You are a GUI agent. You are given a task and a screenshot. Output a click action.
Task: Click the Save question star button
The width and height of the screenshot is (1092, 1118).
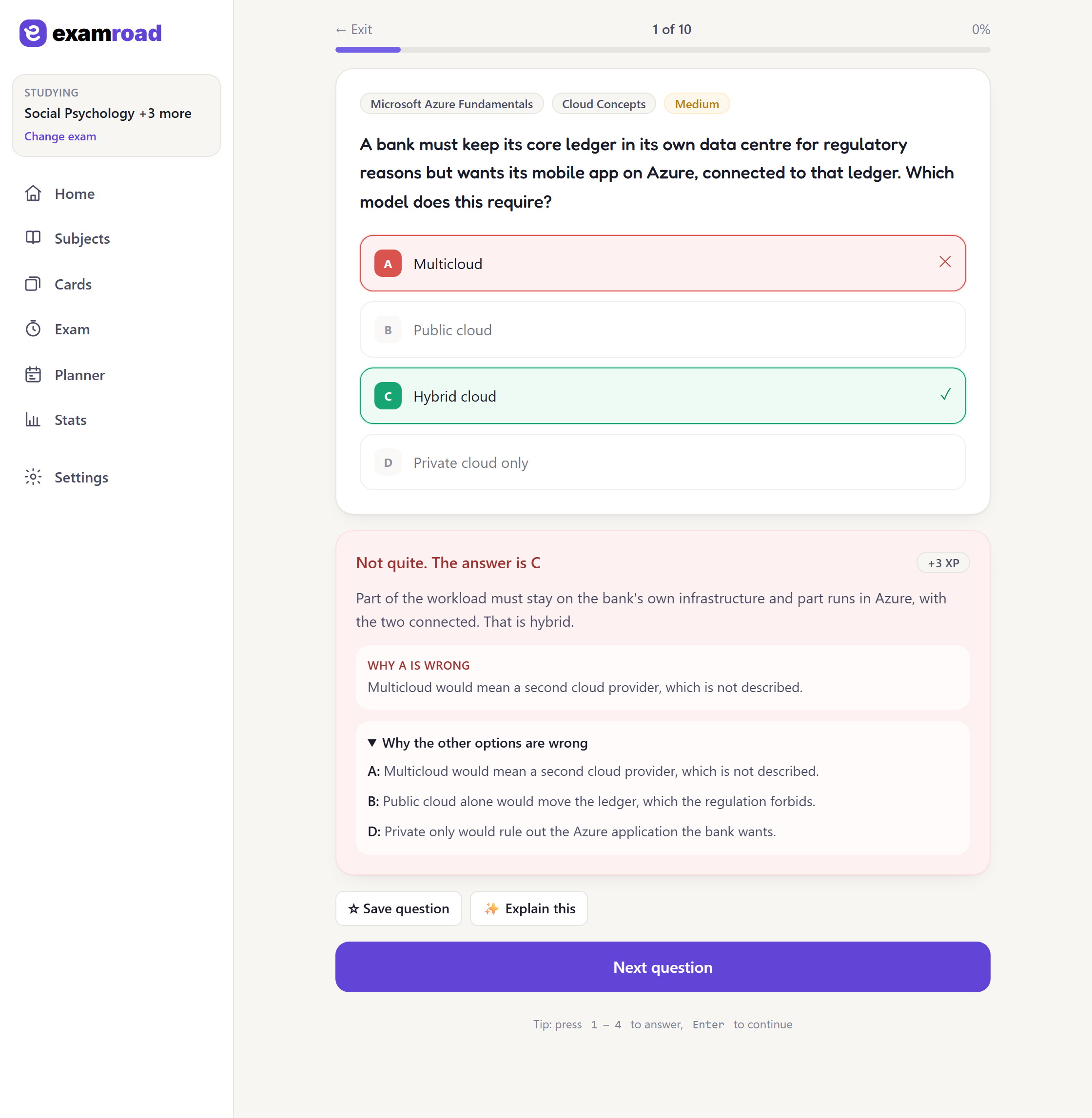(399, 908)
